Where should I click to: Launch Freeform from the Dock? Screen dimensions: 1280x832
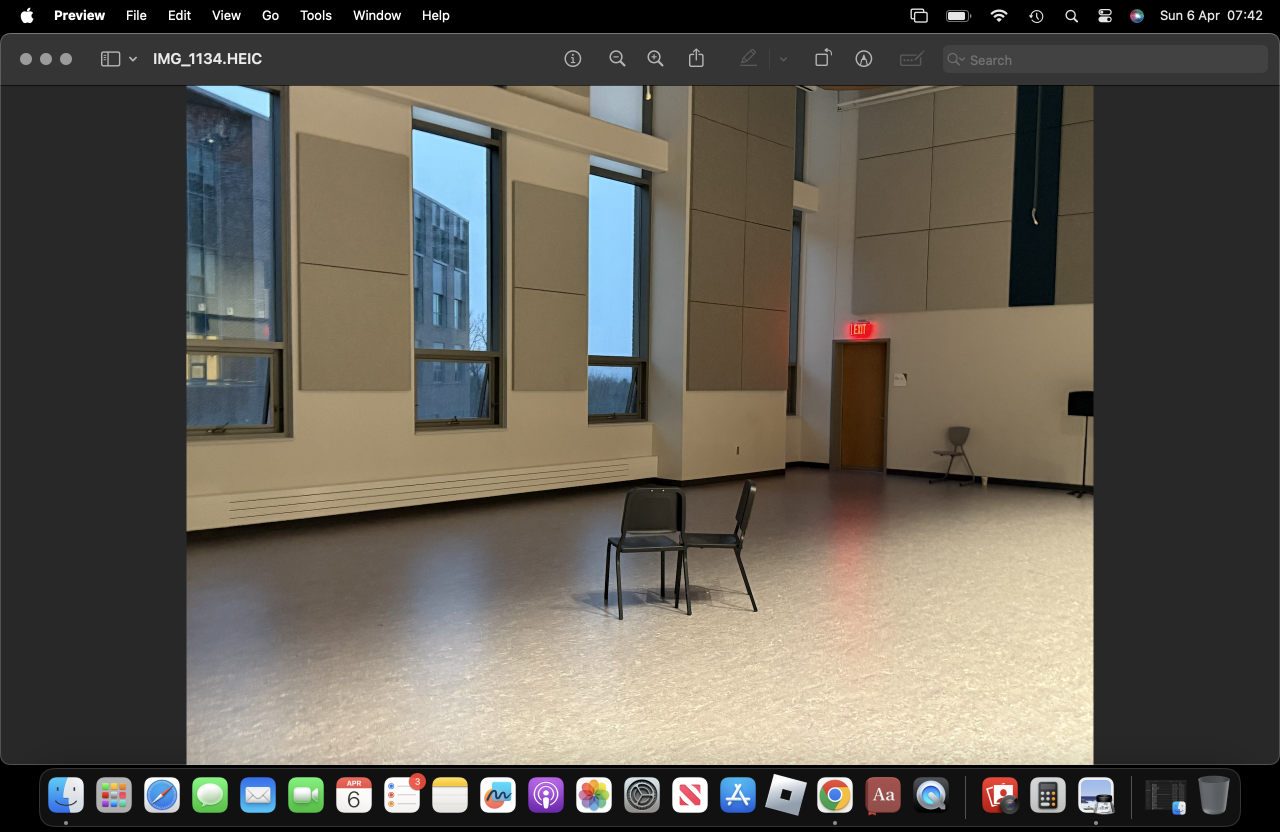[x=498, y=795]
